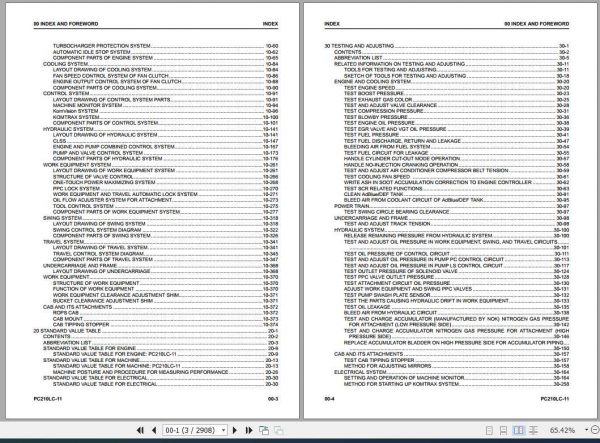
Task: Switch to single page layout
Action: pyautogui.click(x=489, y=430)
